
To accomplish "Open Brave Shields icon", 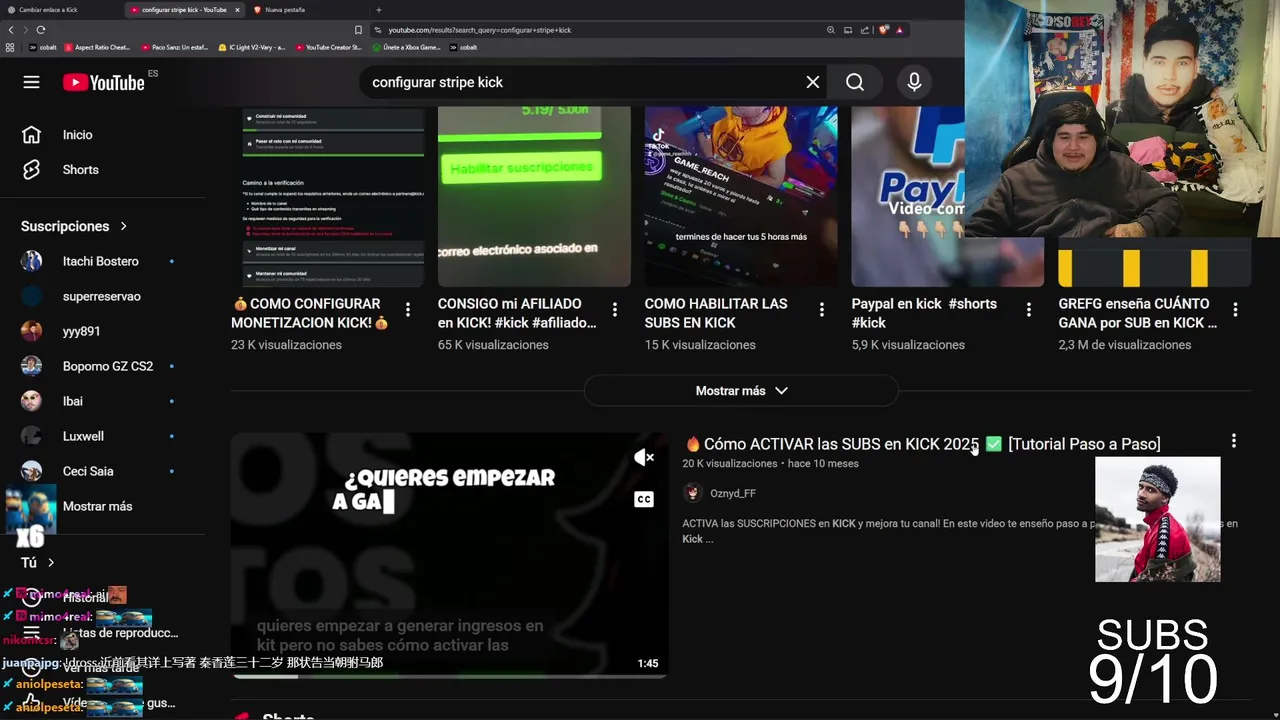I will [x=884, y=30].
